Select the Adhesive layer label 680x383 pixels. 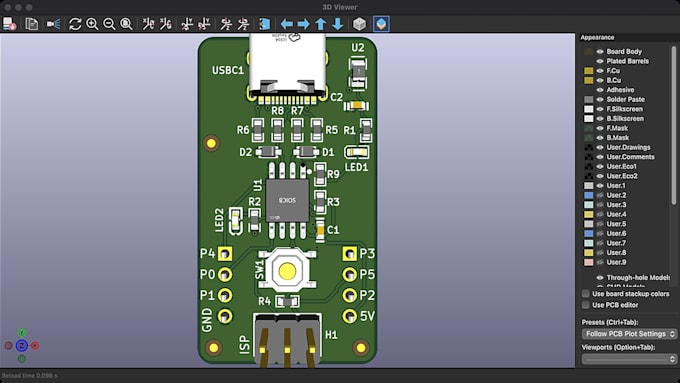coord(620,90)
